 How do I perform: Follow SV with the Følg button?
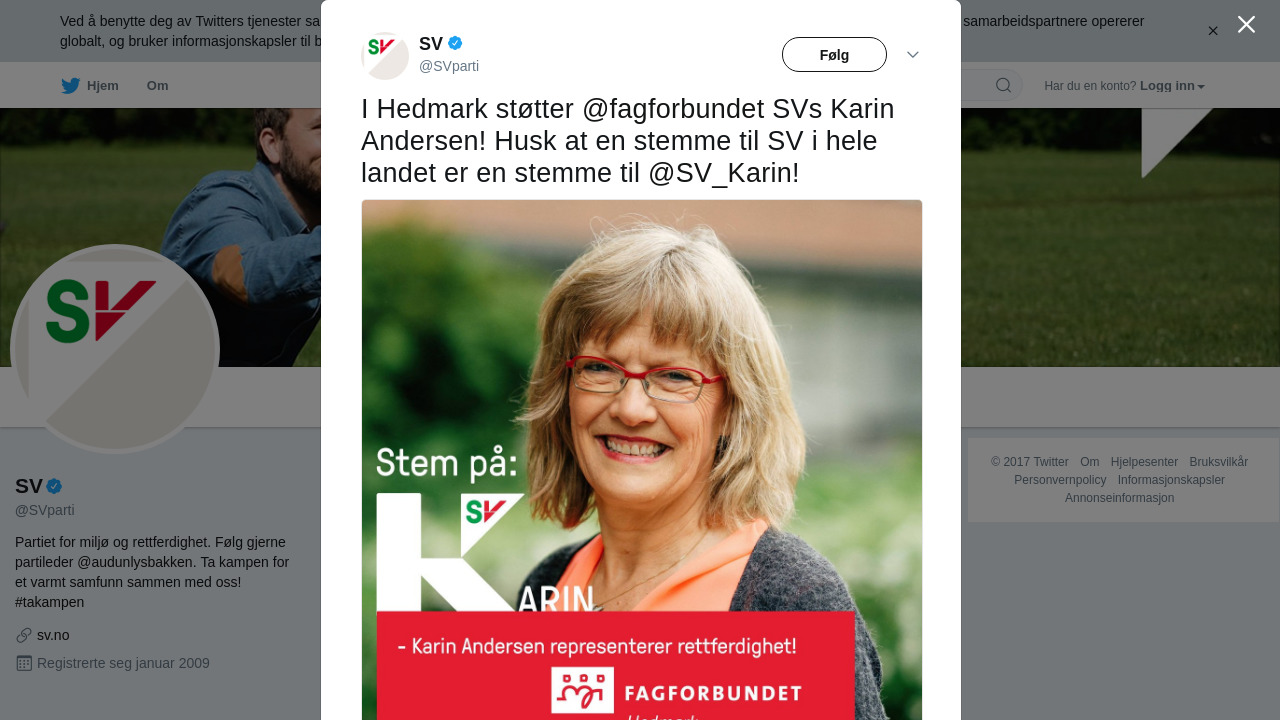click(x=834, y=55)
